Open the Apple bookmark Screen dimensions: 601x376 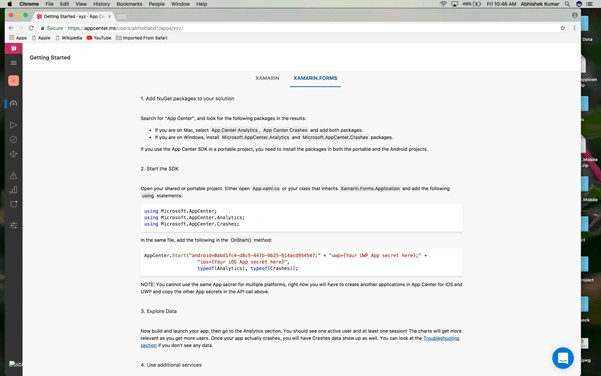pyautogui.click(x=41, y=38)
